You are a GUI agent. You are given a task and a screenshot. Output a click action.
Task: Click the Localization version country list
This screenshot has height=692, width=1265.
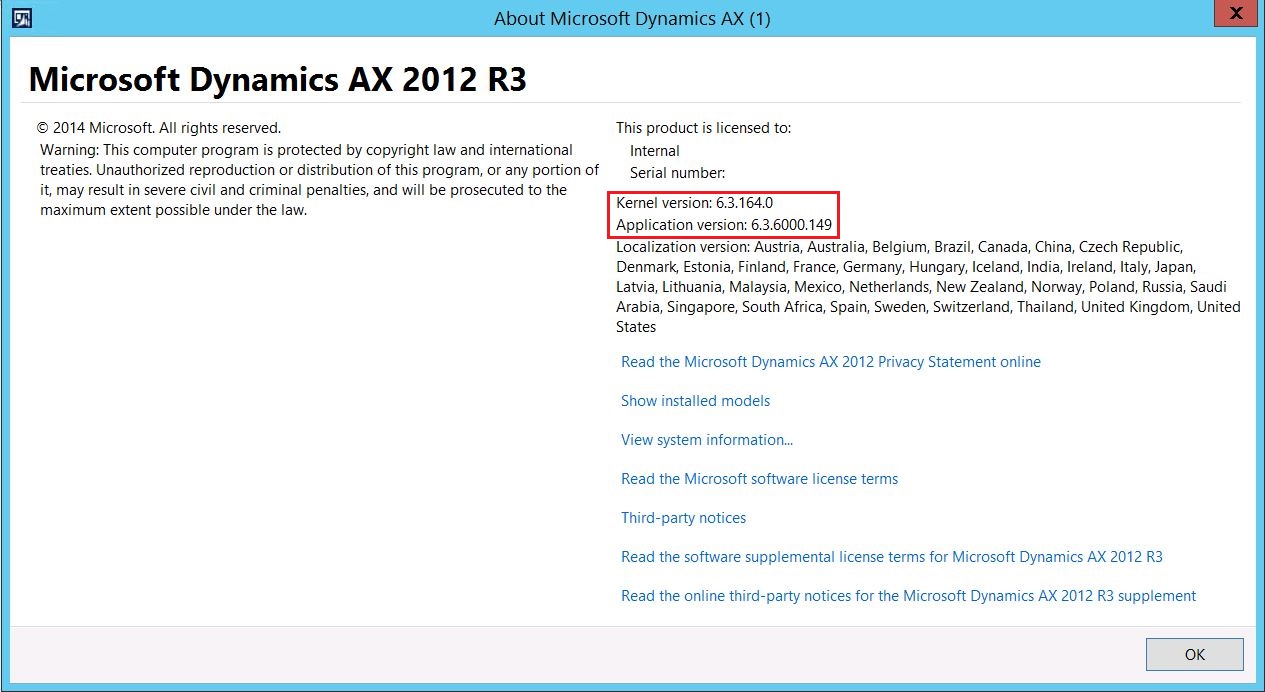coord(928,287)
